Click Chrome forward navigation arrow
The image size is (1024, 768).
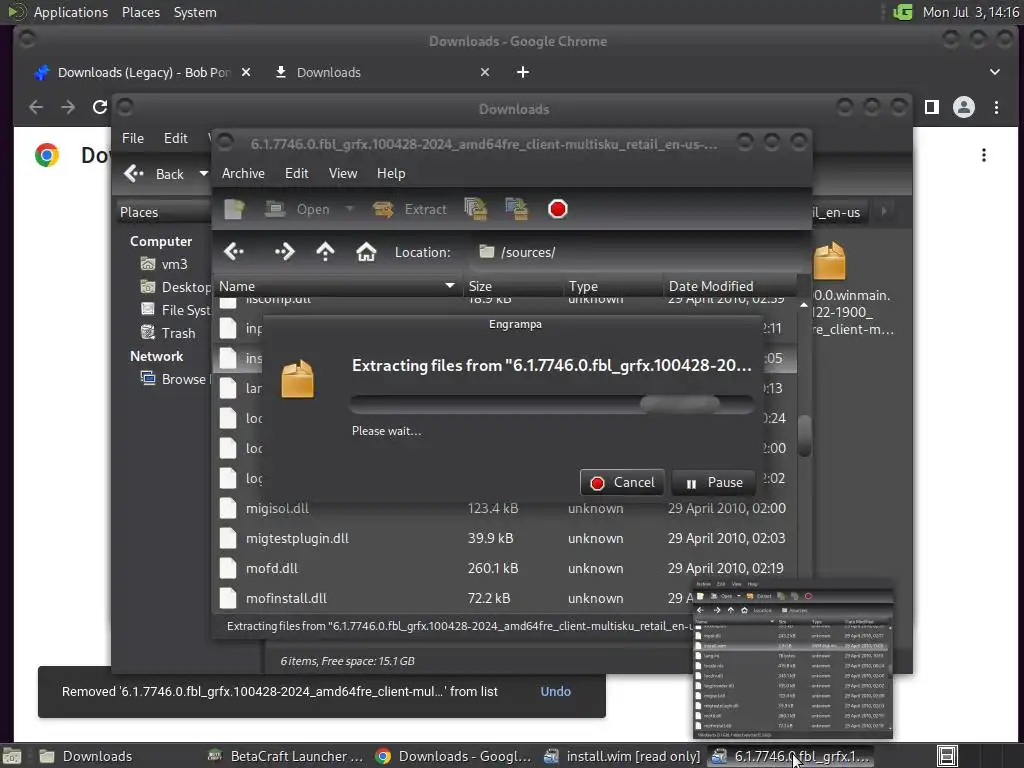[x=68, y=107]
